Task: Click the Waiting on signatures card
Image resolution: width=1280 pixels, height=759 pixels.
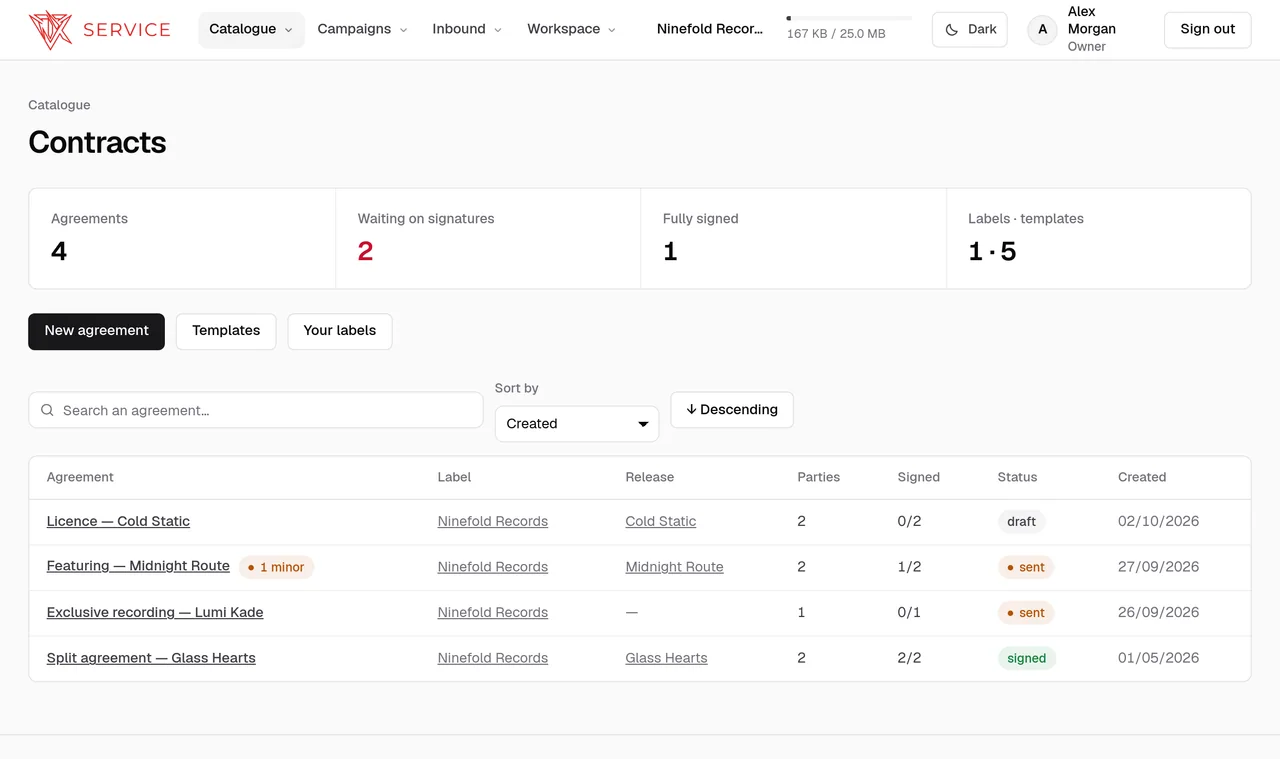Action: coord(488,238)
